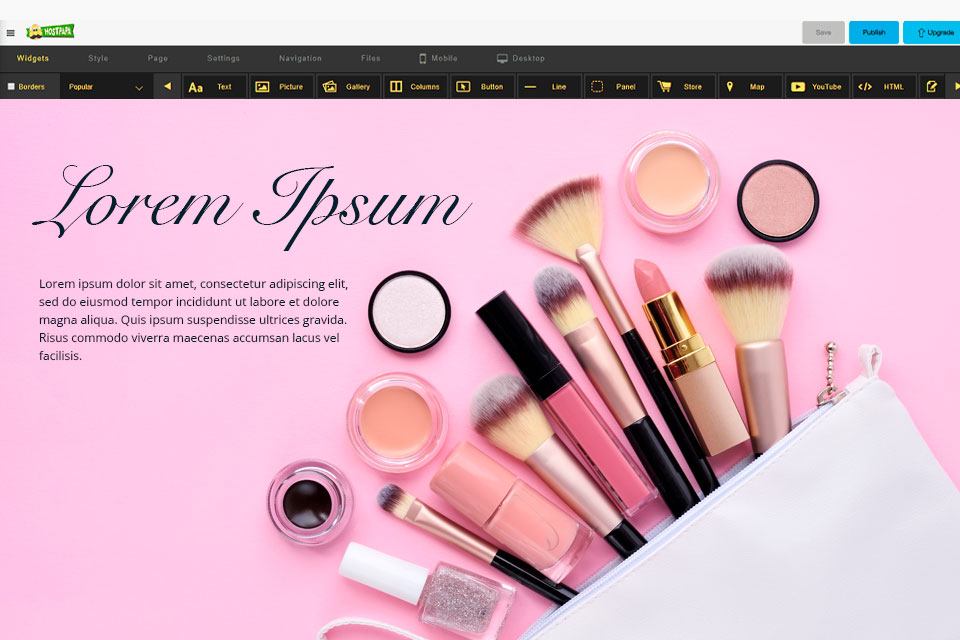Screen dimensions: 960x640
Task: Add a Button widget
Action: (x=482, y=87)
